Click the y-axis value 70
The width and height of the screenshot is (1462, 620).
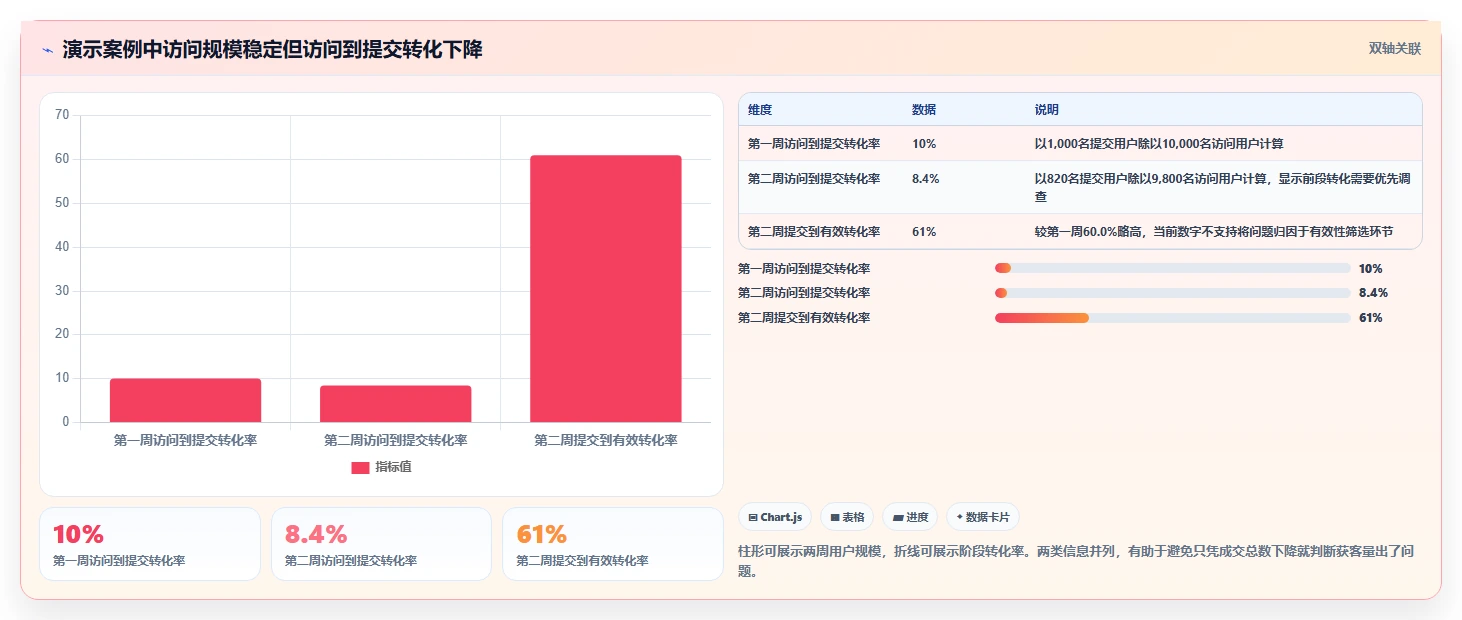click(62, 115)
